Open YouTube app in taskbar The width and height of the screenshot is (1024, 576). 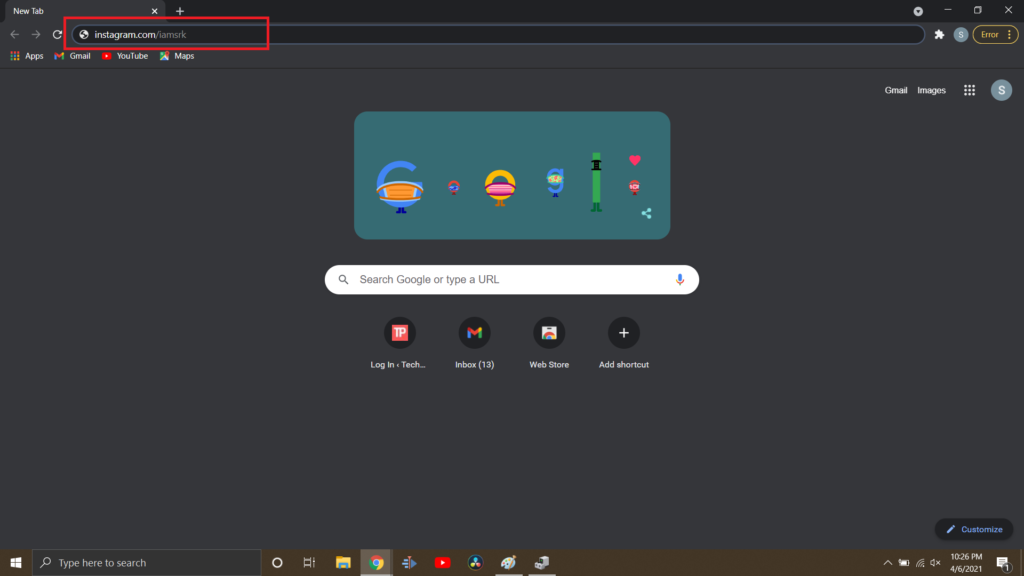pos(442,562)
